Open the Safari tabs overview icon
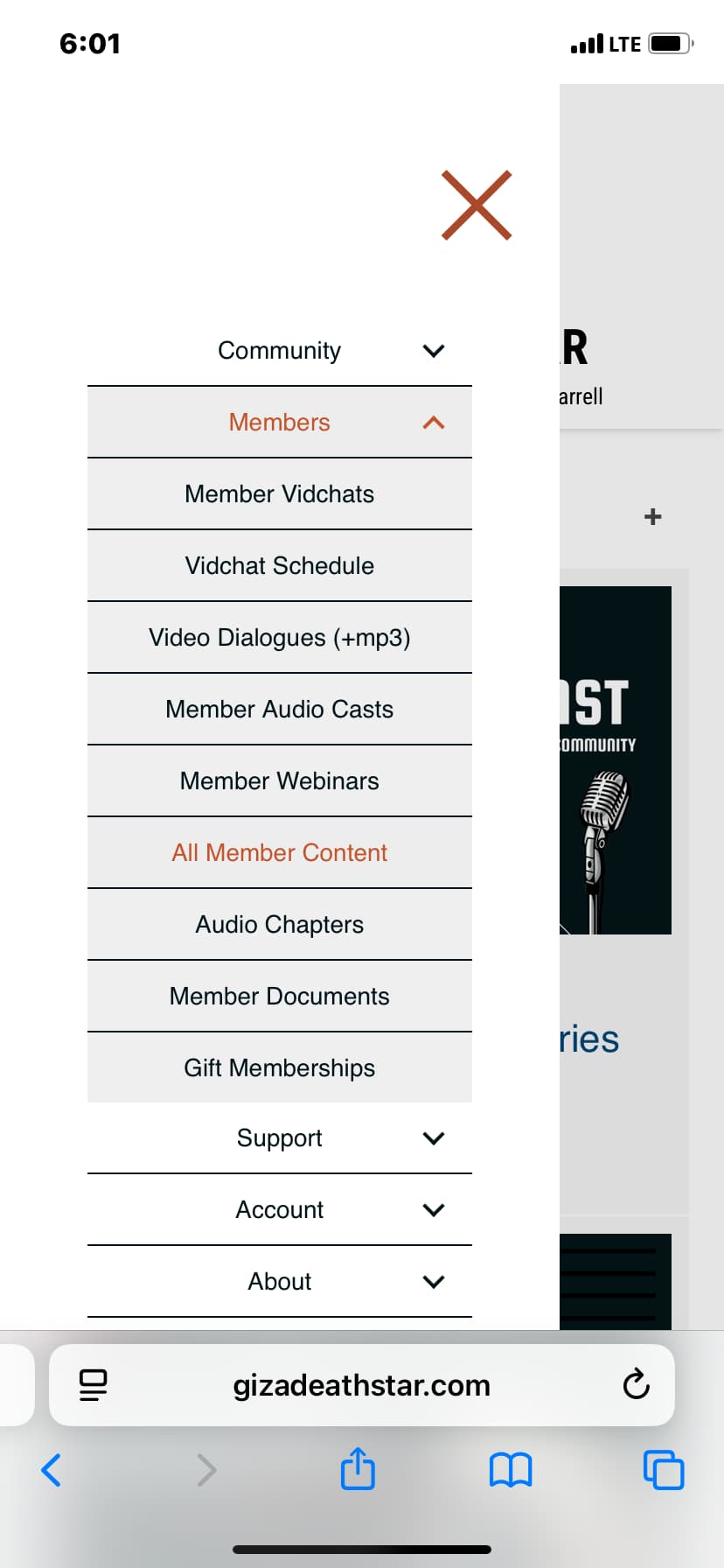The height and width of the screenshot is (1568, 724). [664, 1470]
